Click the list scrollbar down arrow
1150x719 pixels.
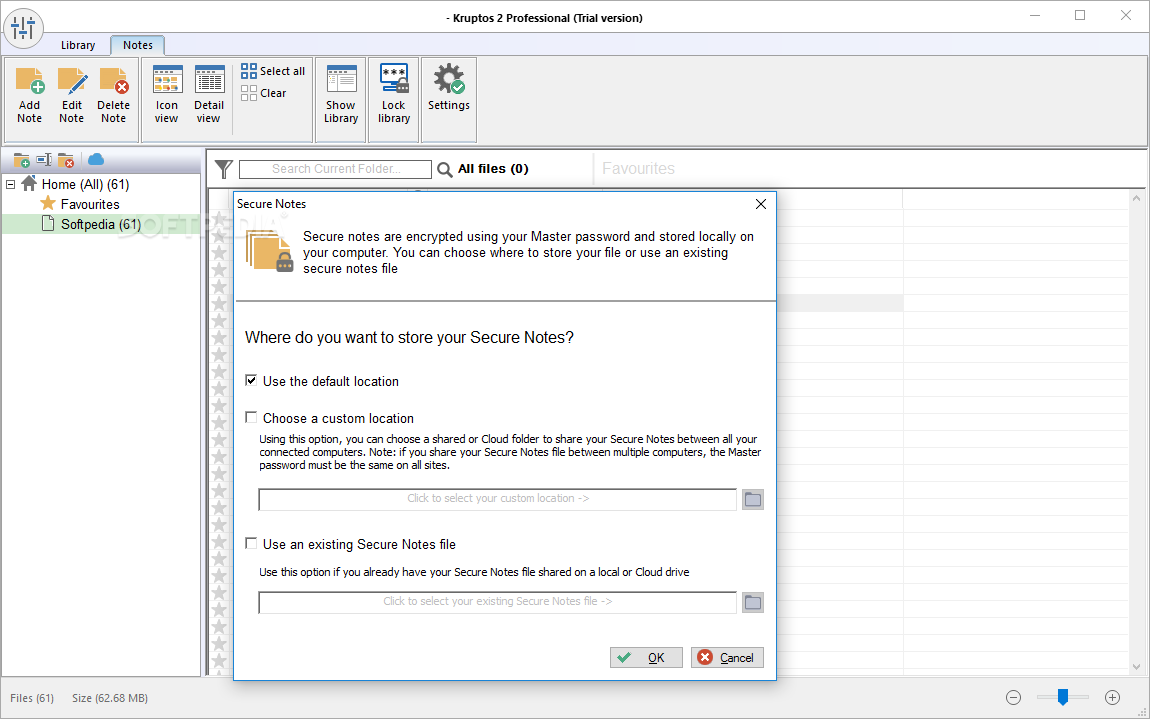coord(1137,666)
